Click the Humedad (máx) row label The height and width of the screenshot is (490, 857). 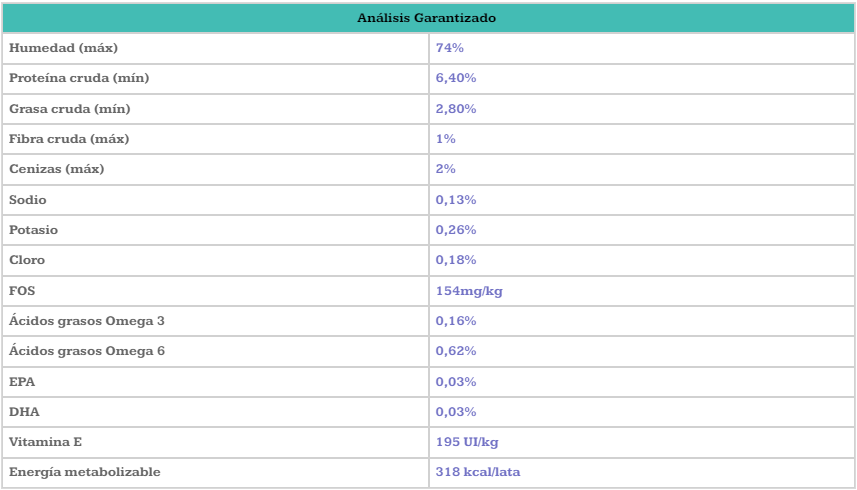click(56, 48)
